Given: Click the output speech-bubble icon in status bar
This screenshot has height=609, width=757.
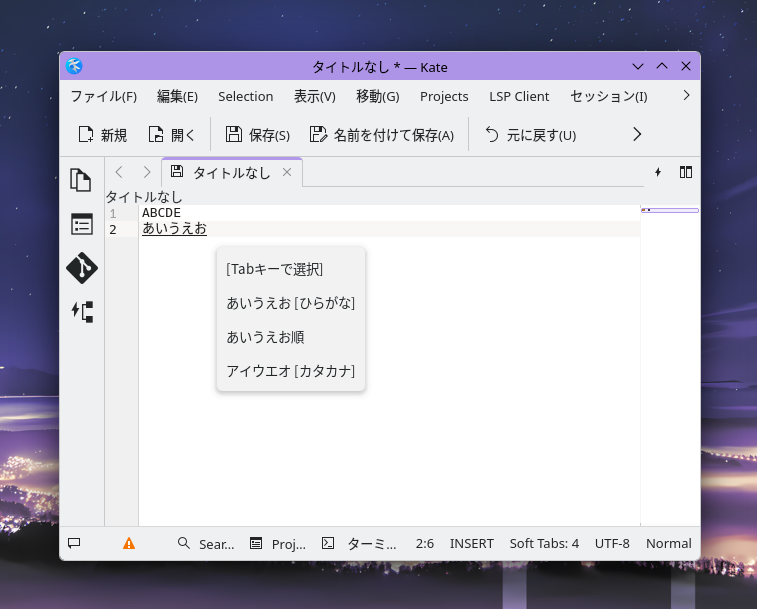Looking at the screenshot, I should (x=74, y=544).
